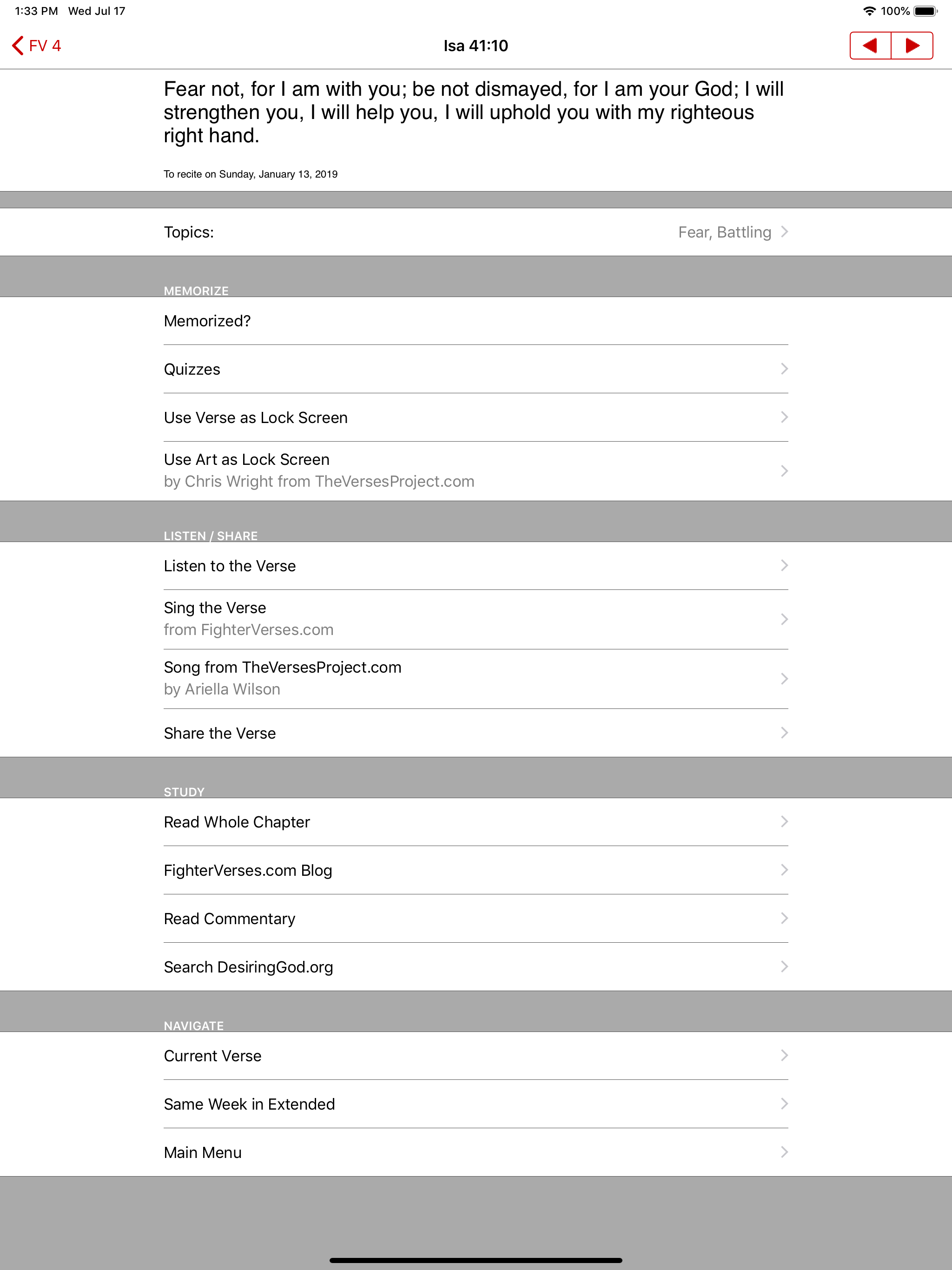Open Use Art as Lock Screen

tap(476, 470)
